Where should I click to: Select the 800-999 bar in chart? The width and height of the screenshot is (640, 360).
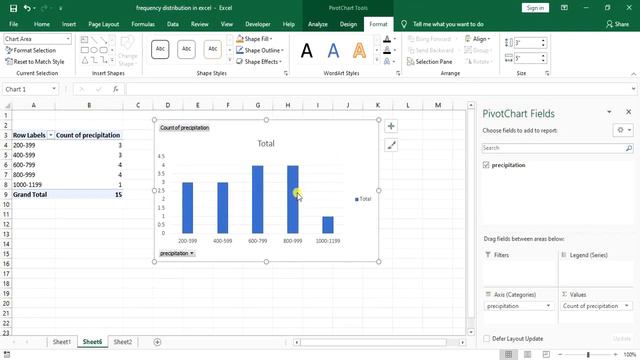coord(293,199)
